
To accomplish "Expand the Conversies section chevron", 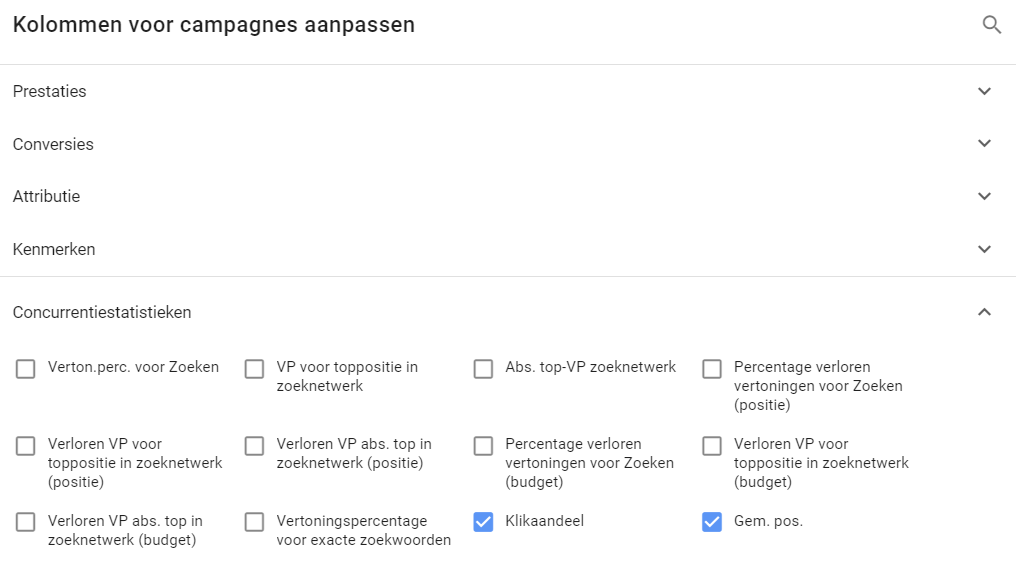I will 984,144.
